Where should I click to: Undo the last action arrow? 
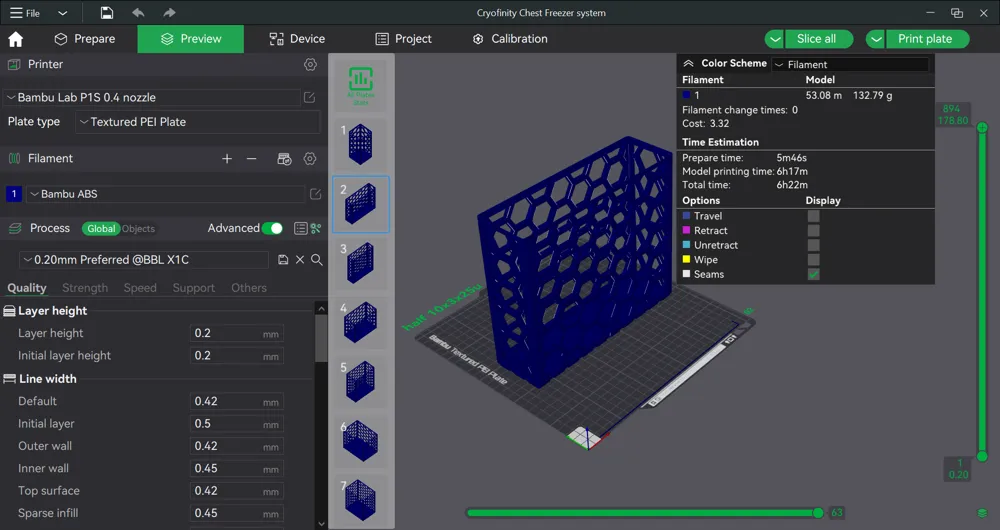point(138,13)
